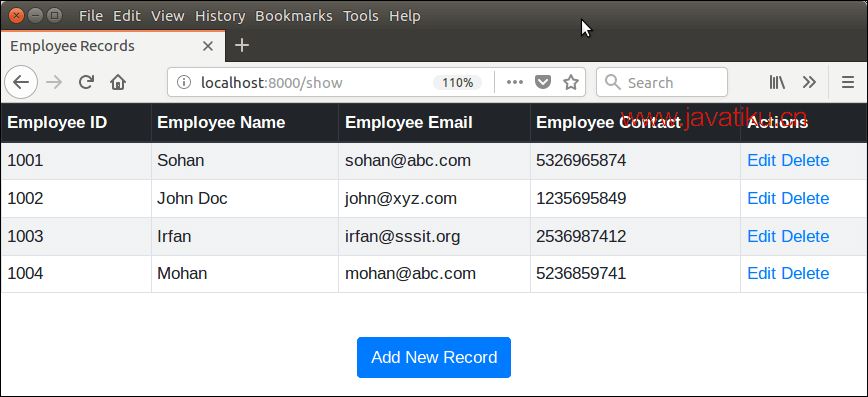This screenshot has height=397, width=868.
Task: Click the magnifier in the search box
Action: (x=613, y=83)
